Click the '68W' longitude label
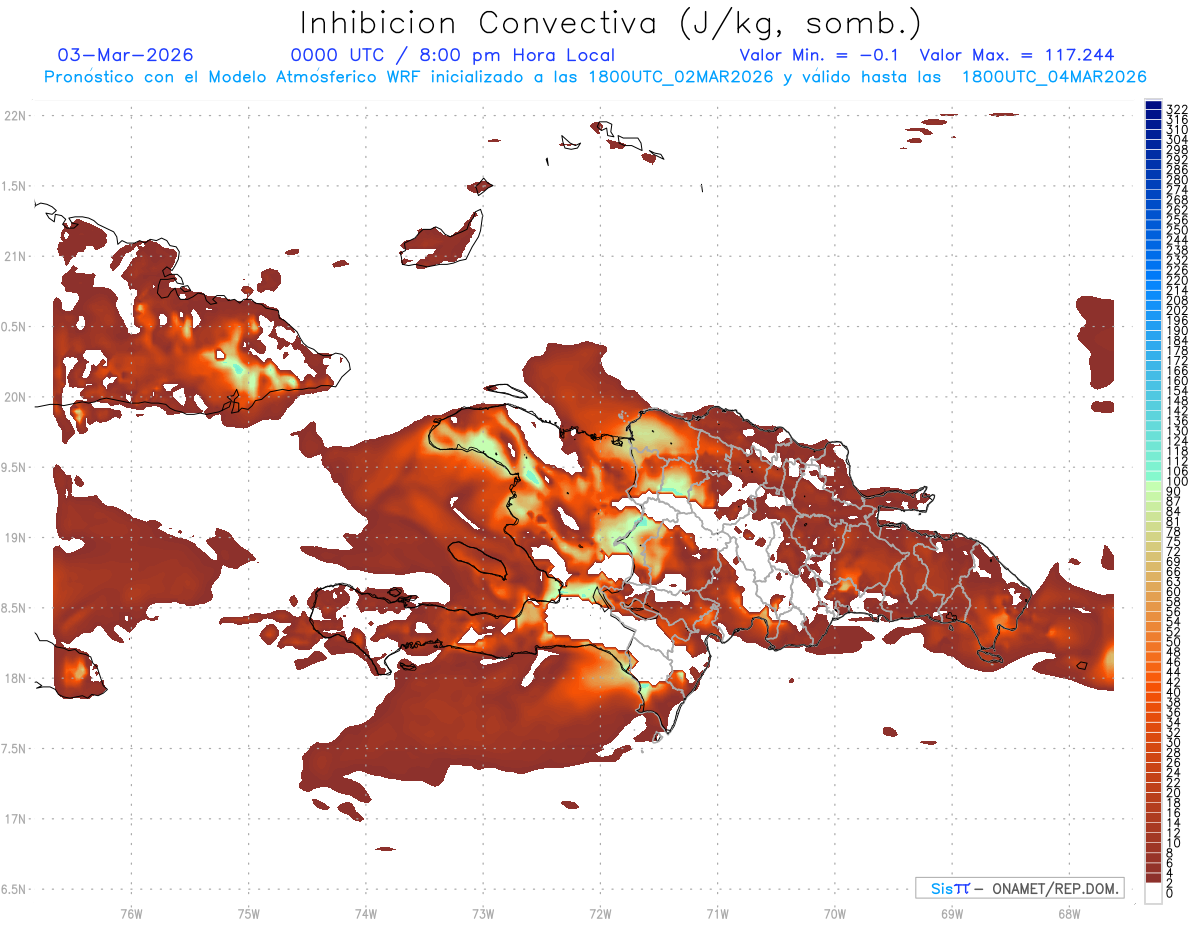The height and width of the screenshot is (927, 1200). coord(1068,912)
